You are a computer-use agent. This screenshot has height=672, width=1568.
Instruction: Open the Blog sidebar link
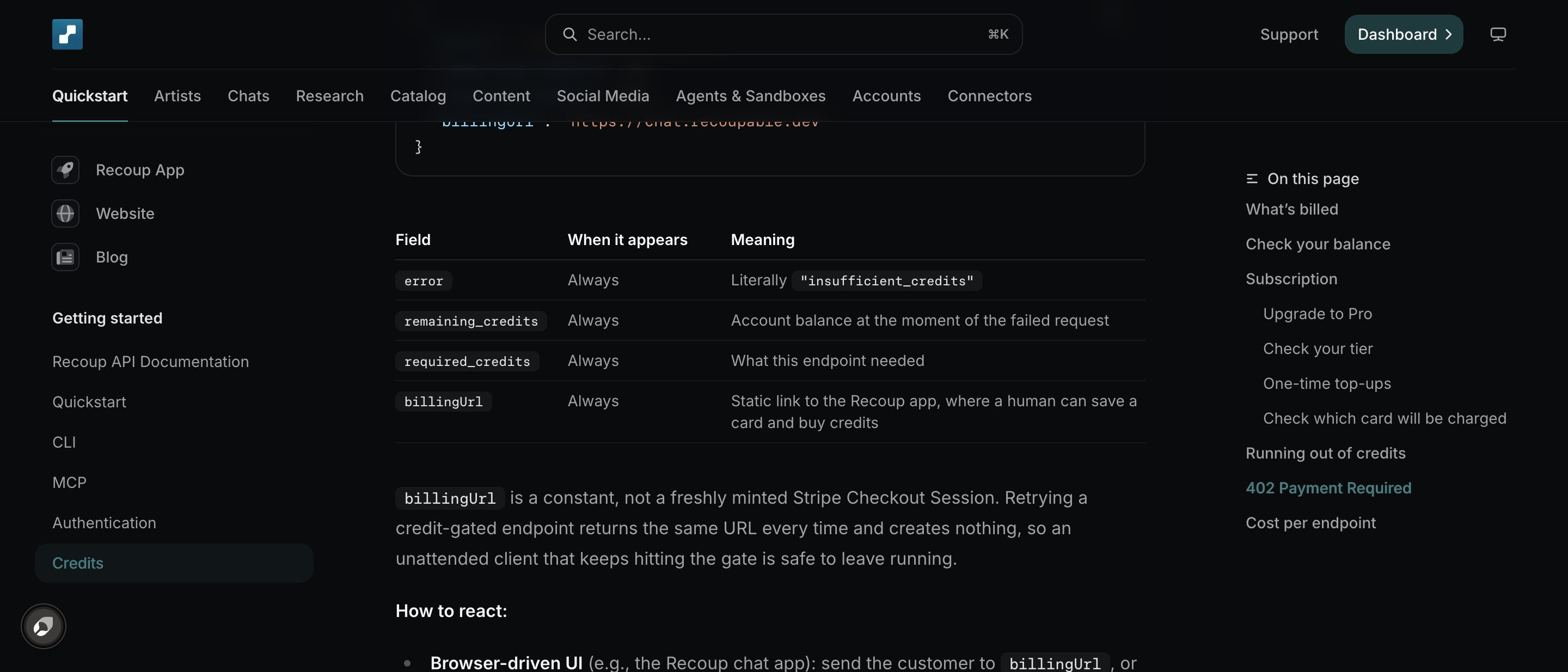[x=112, y=257]
